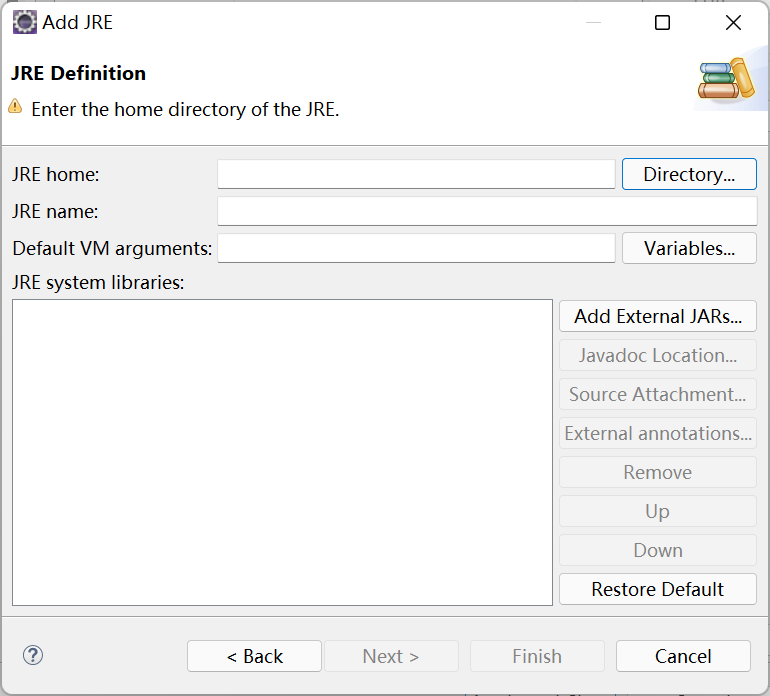Click into the JRE name field

(487, 211)
